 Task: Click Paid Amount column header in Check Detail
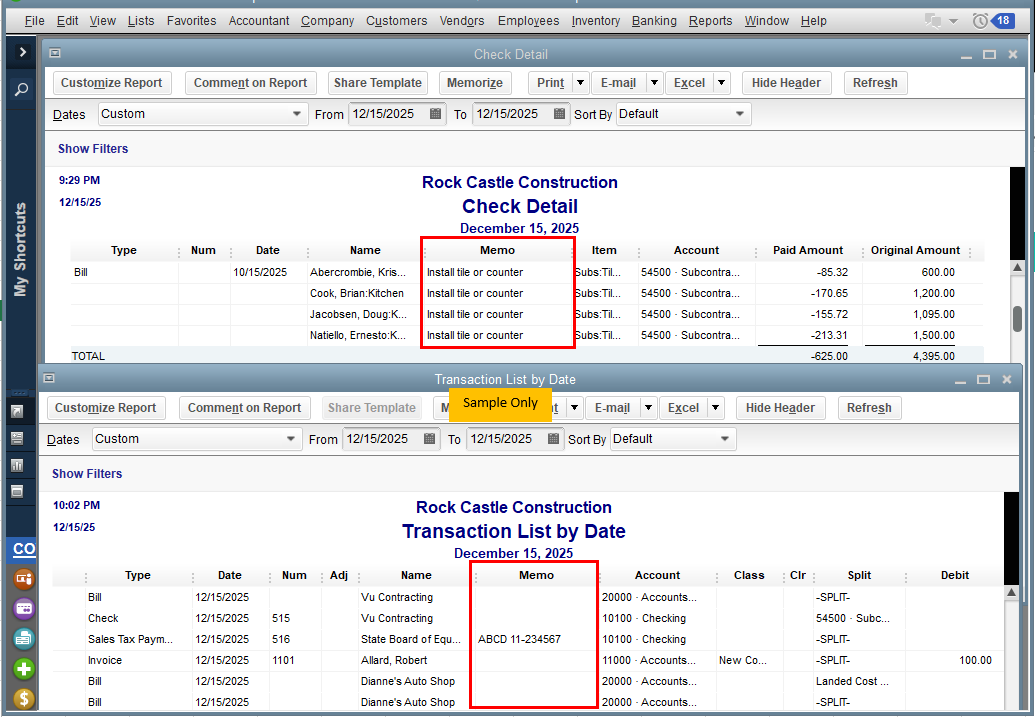pos(808,250)
